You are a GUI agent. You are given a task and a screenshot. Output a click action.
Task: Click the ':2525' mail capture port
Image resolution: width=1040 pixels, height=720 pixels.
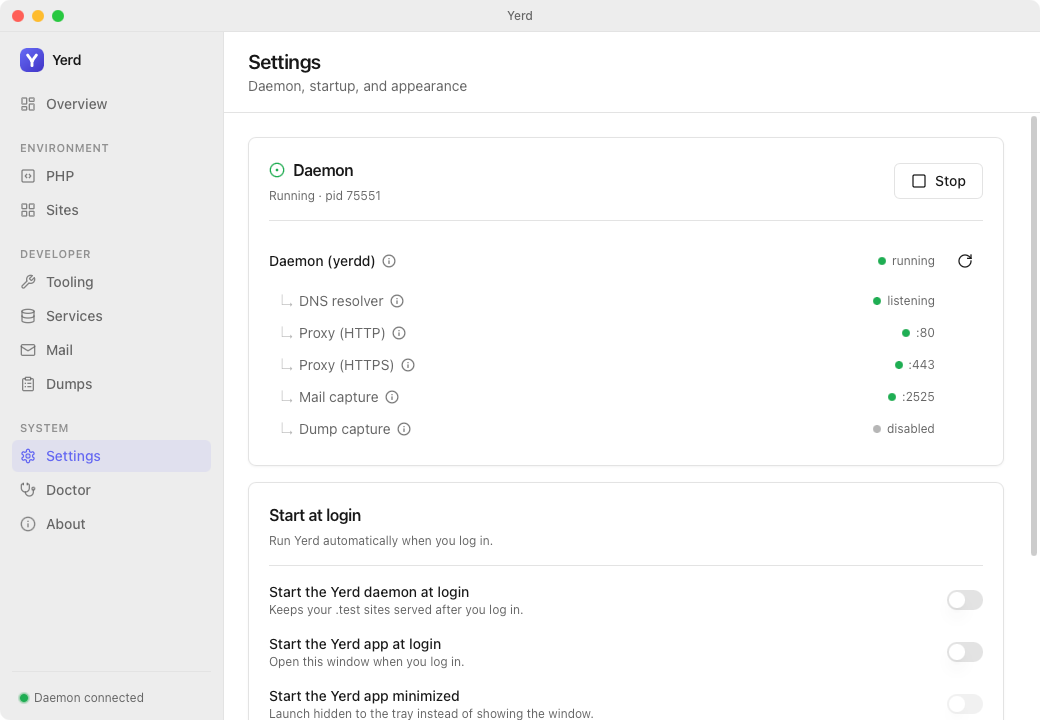[x=918, y=397]
